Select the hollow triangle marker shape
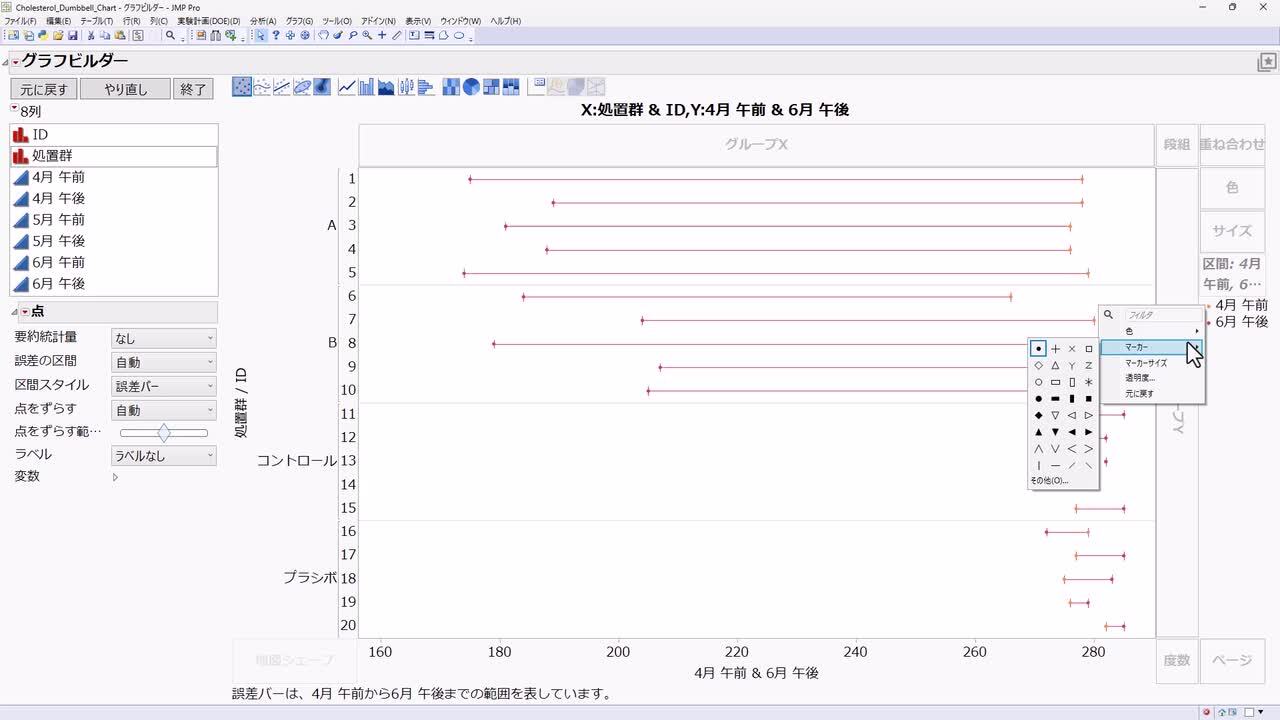 pos(1055,366)
